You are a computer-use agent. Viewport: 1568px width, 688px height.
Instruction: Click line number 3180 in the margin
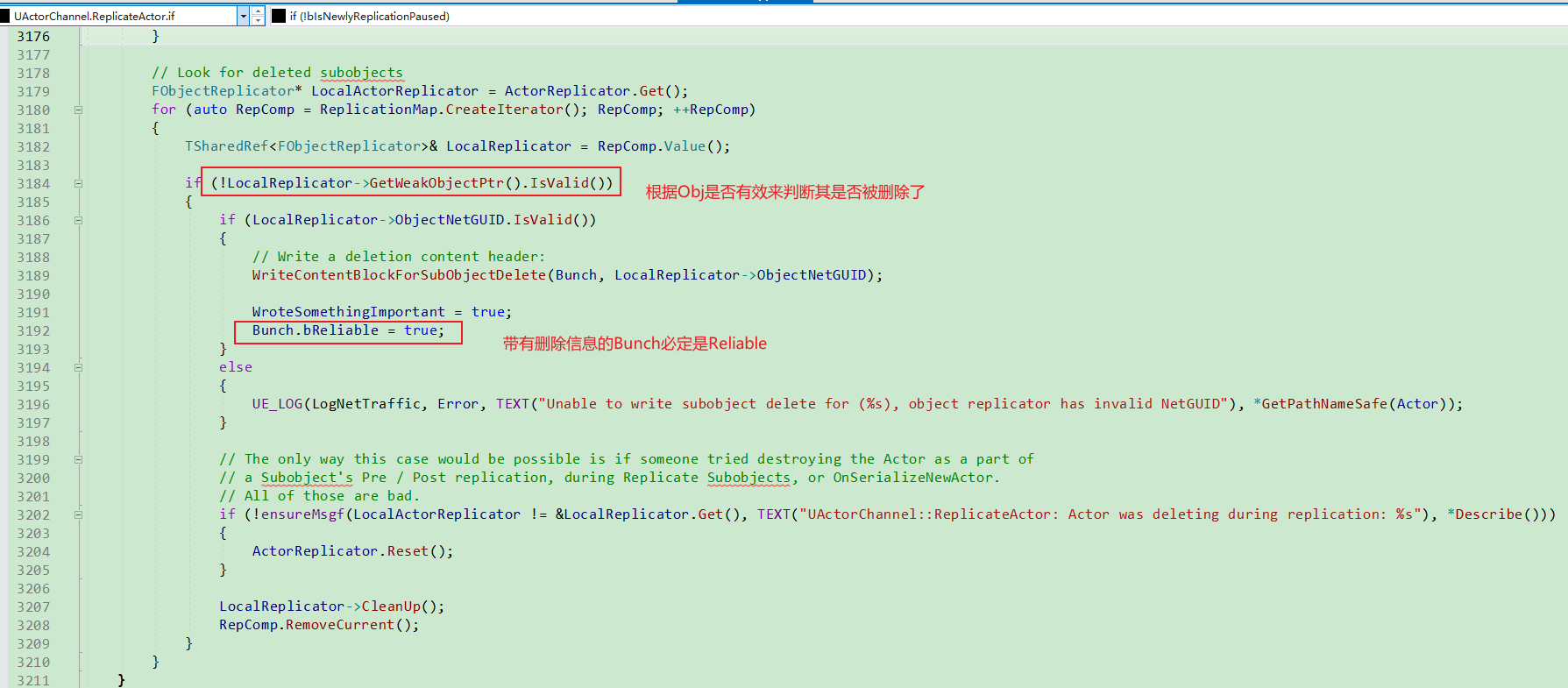[33, 110]
